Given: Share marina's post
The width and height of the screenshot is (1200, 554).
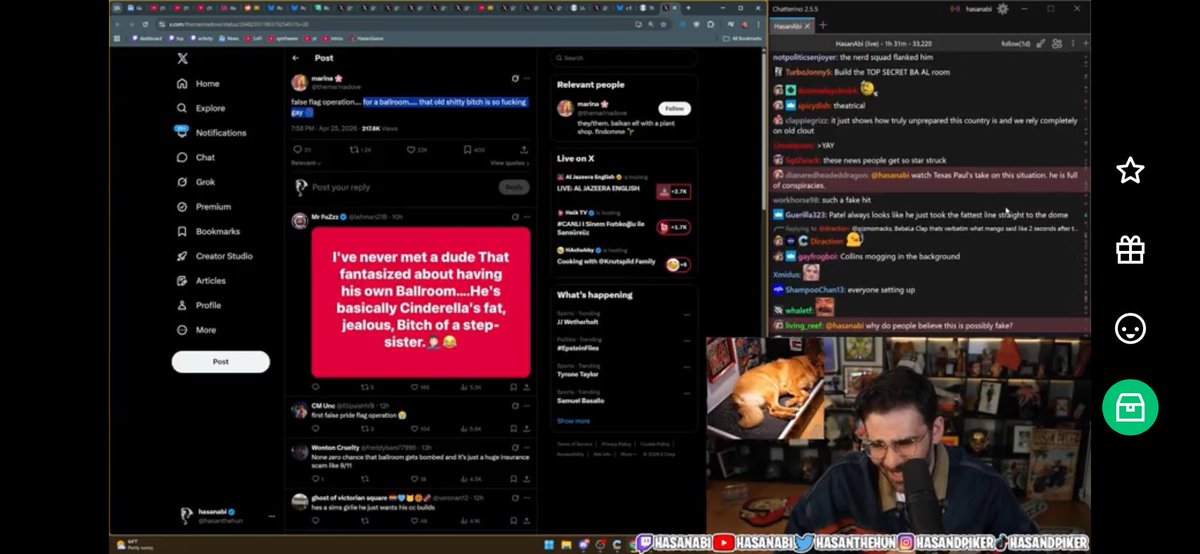Looking at the screenshot, I should pos(526,150).
